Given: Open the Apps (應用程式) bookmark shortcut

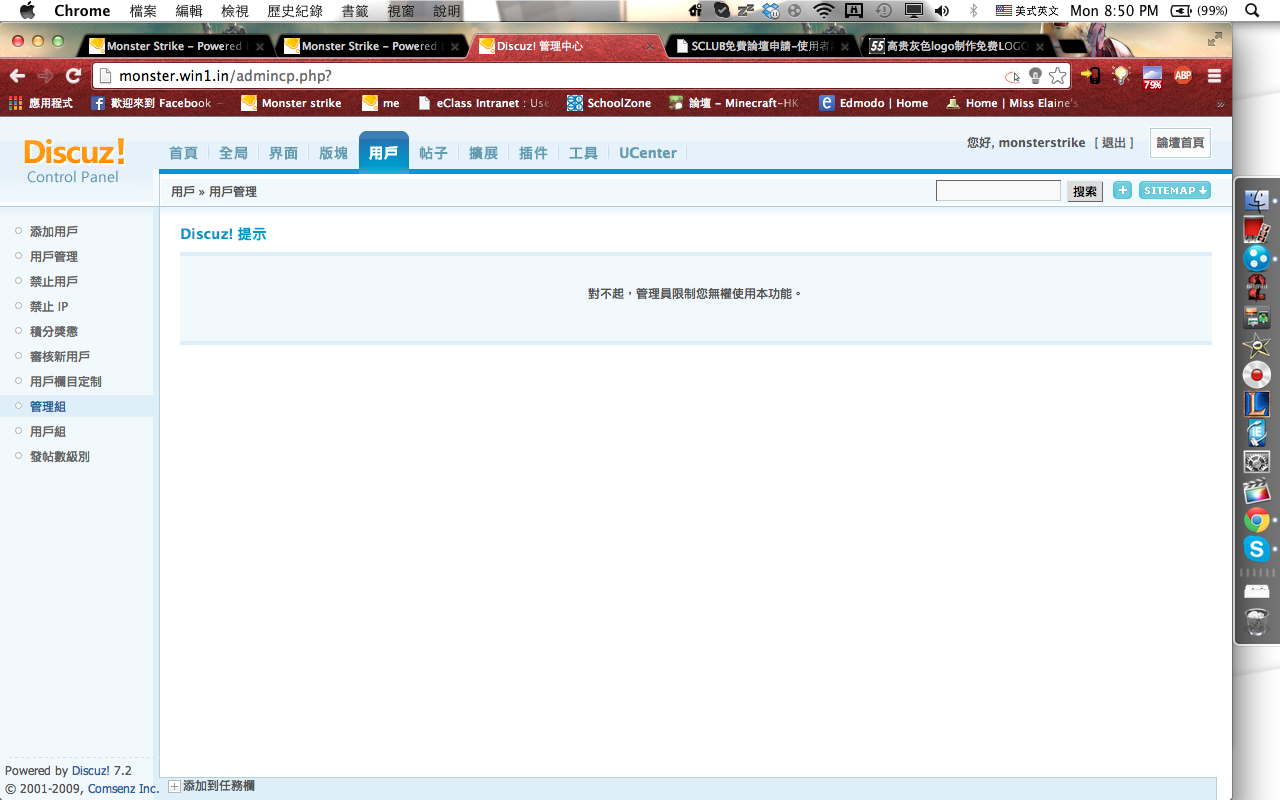Looking at the screenshot, I should (x=41, y=103).
